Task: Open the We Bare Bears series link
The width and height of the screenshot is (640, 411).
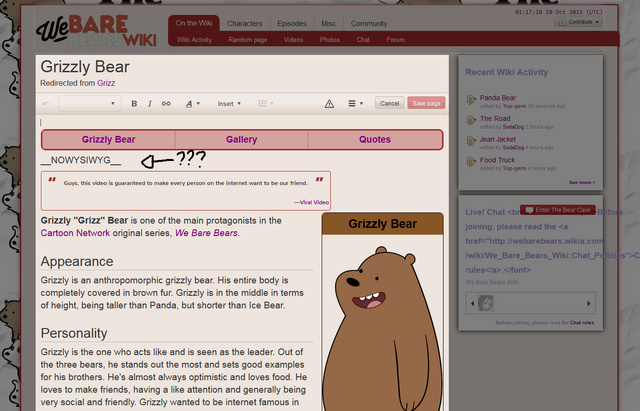Action: 206,233
